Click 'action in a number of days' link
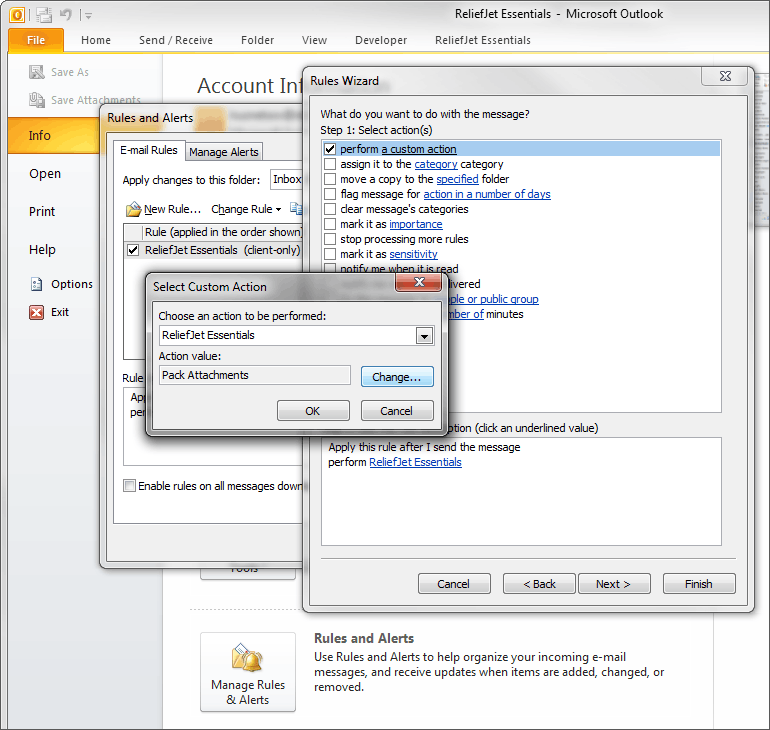Image resolution: width=770 pixels, height=730 pixels. 487,194
